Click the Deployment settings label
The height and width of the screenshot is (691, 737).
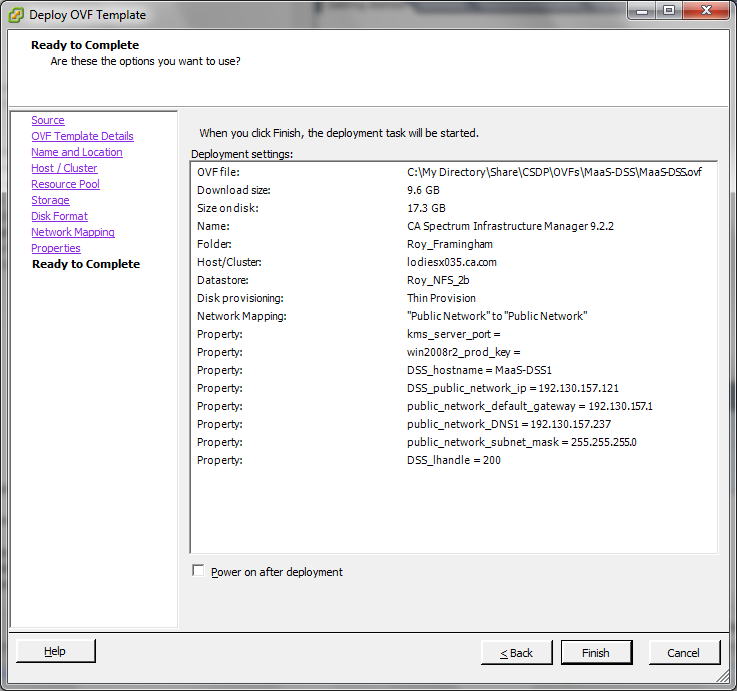pyautogui.click(x=242, y=154)
